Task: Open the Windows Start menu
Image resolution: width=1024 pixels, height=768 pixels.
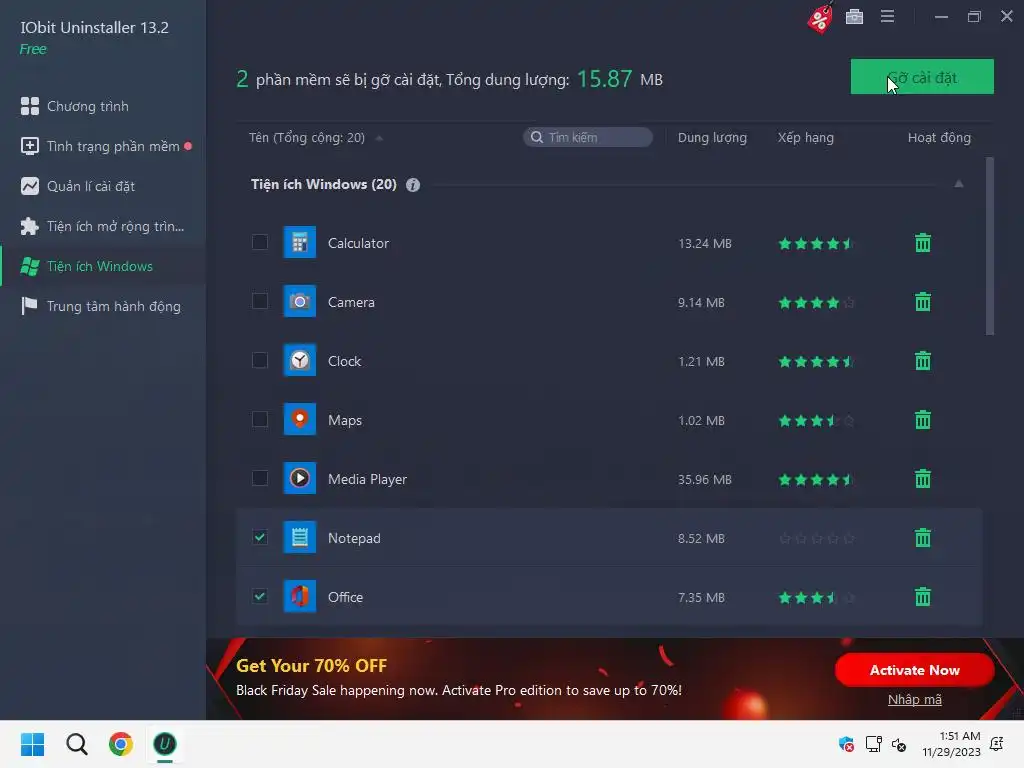Action: [x=32, y=744]
